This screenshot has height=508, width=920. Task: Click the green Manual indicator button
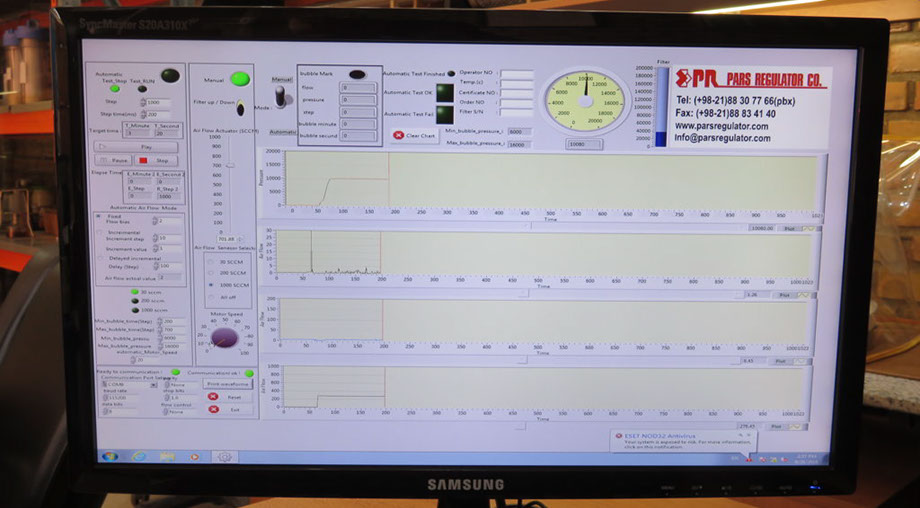coord(239,79)
